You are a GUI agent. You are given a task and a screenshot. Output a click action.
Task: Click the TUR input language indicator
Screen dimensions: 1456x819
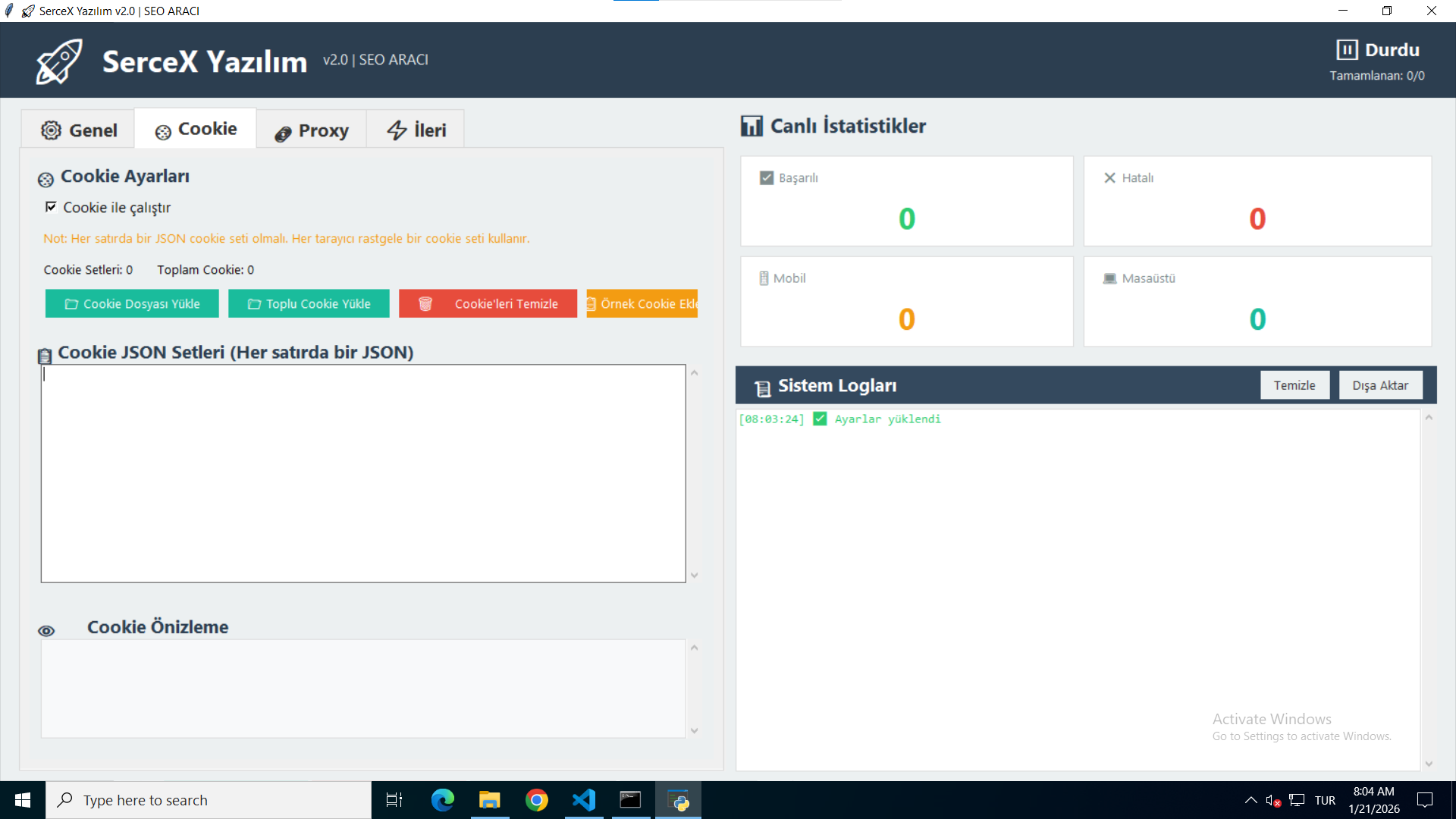pos(1325,800)
